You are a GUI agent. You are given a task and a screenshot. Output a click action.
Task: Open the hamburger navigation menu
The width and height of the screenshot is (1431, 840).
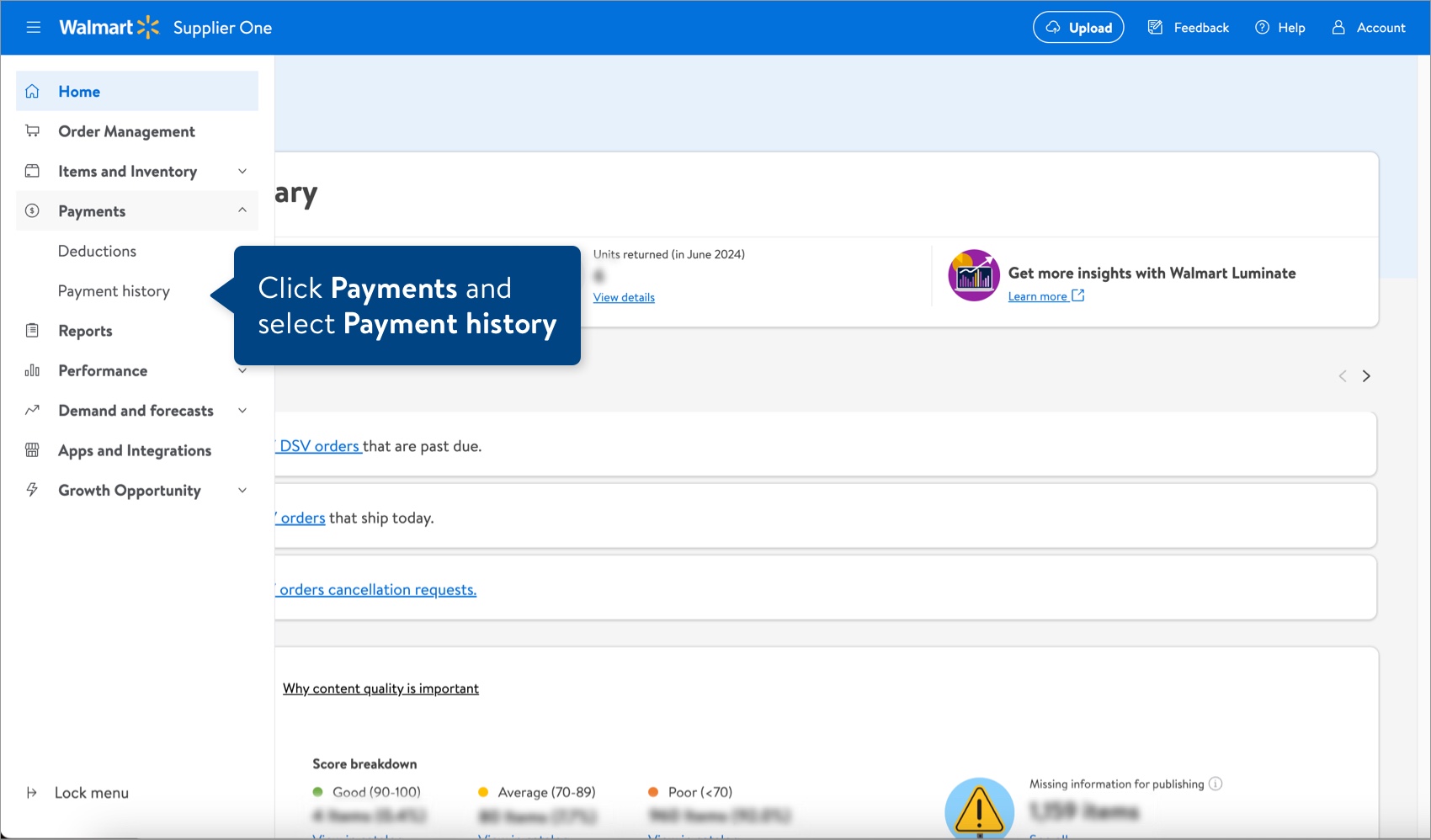[33, 27]
